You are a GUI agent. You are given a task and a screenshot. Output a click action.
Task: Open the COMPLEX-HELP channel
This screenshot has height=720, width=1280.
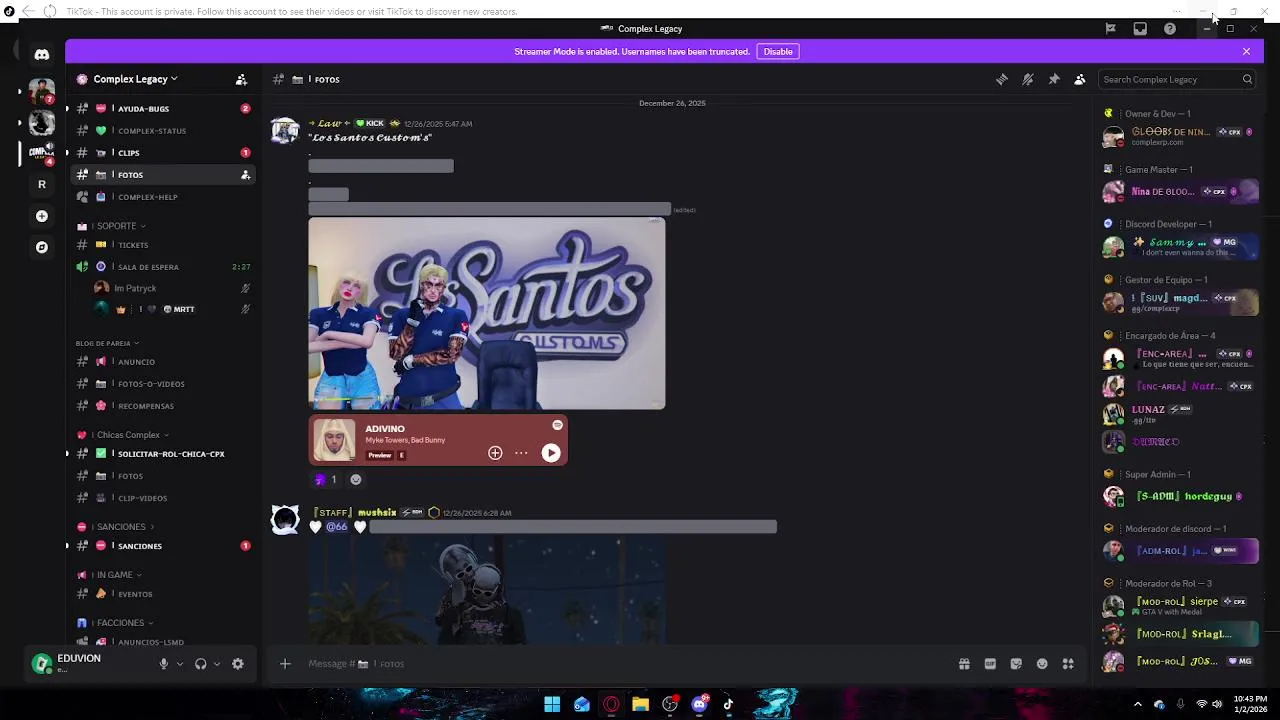click(x=164, y=197)
